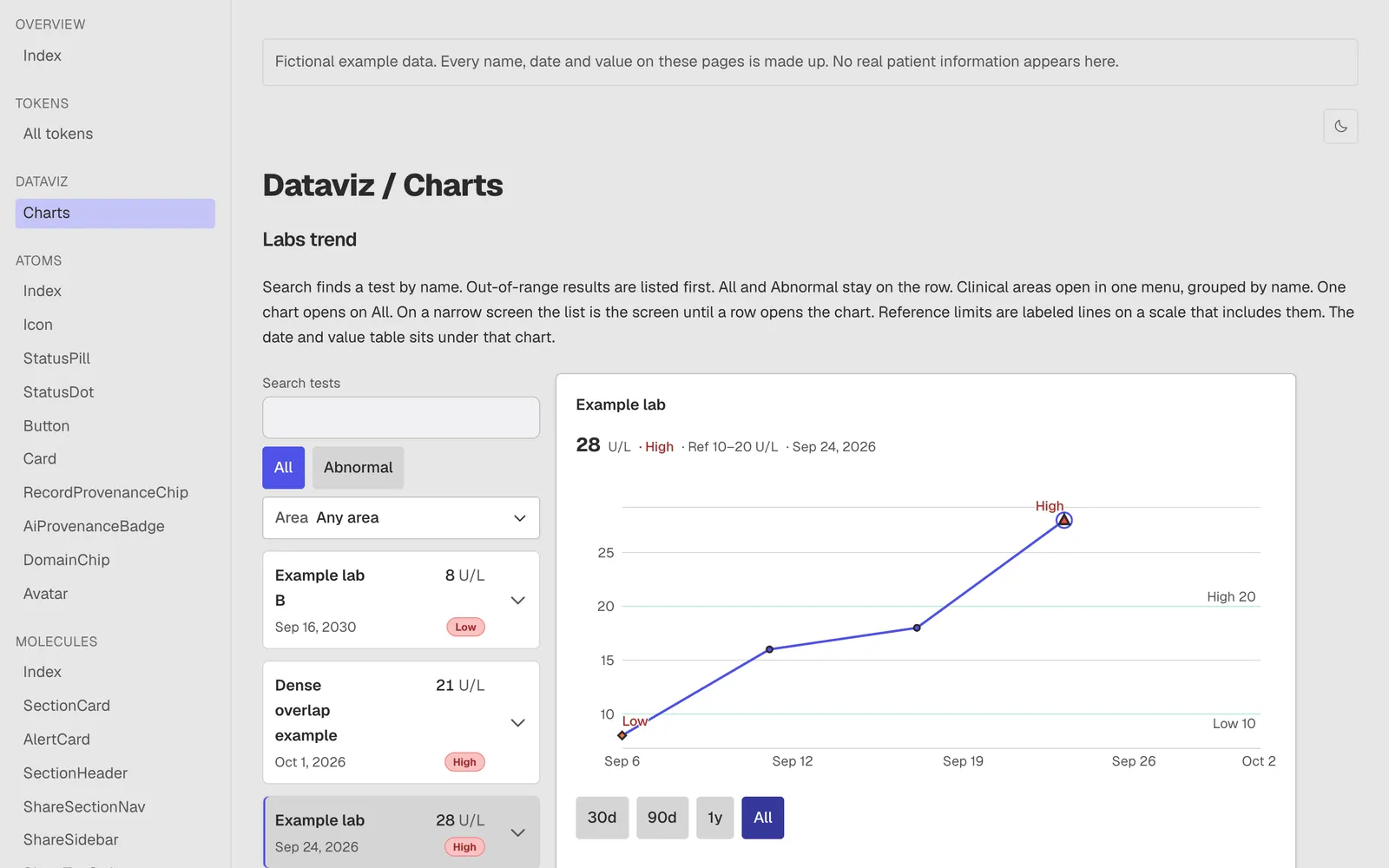This screenshot has width=1389, height=868.
Task: Select the Example lab Sep 24, 2026 row
Action: pyautogui.click(x=401, y=833)
